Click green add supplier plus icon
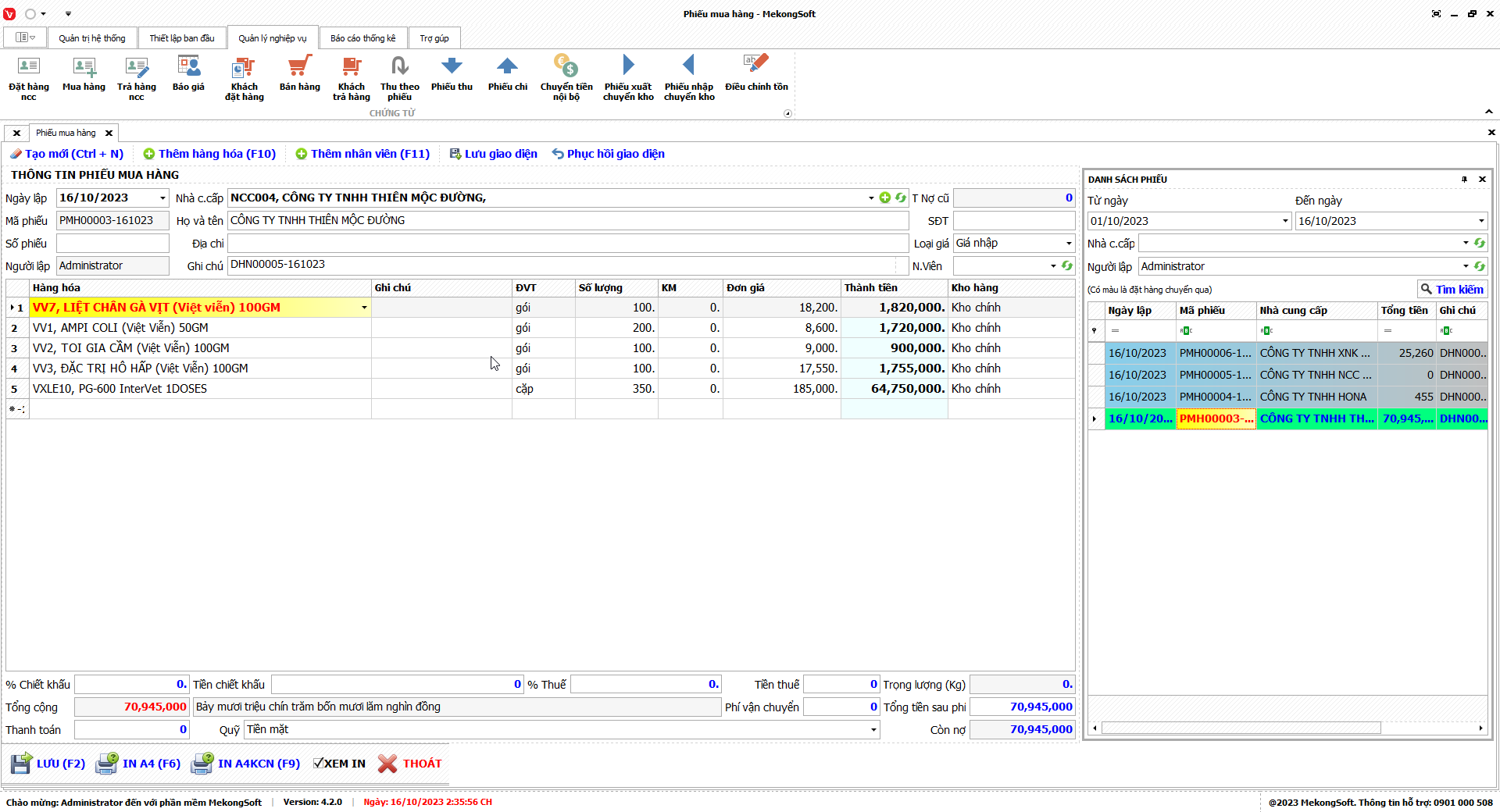1500x812 pixels. [x=884, y=198]
